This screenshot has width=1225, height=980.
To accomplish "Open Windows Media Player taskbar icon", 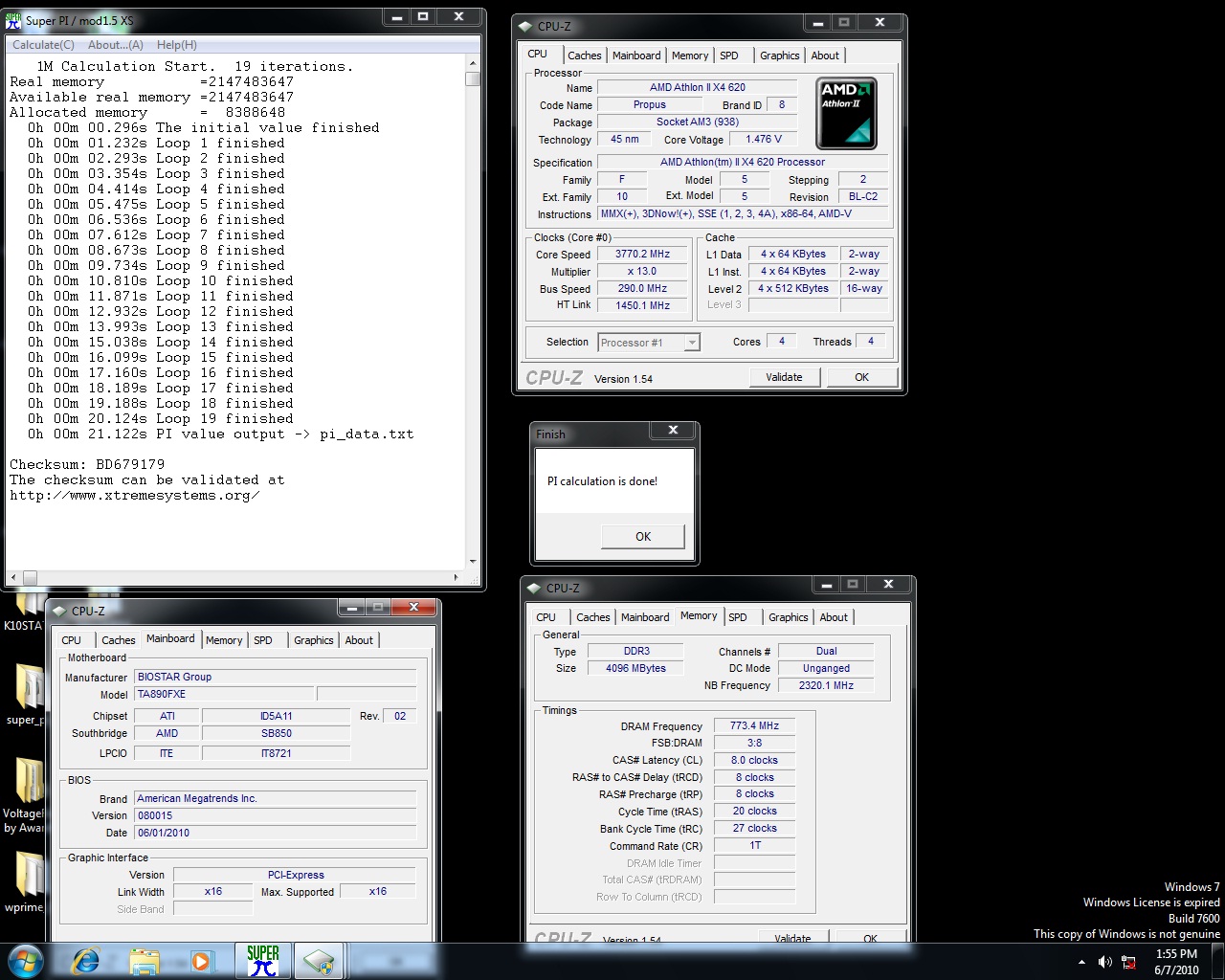I will coord(202,960).
